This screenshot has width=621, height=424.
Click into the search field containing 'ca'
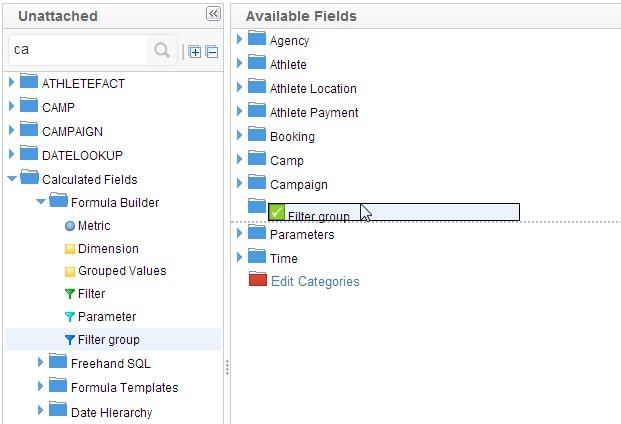[x=79, y=50]
